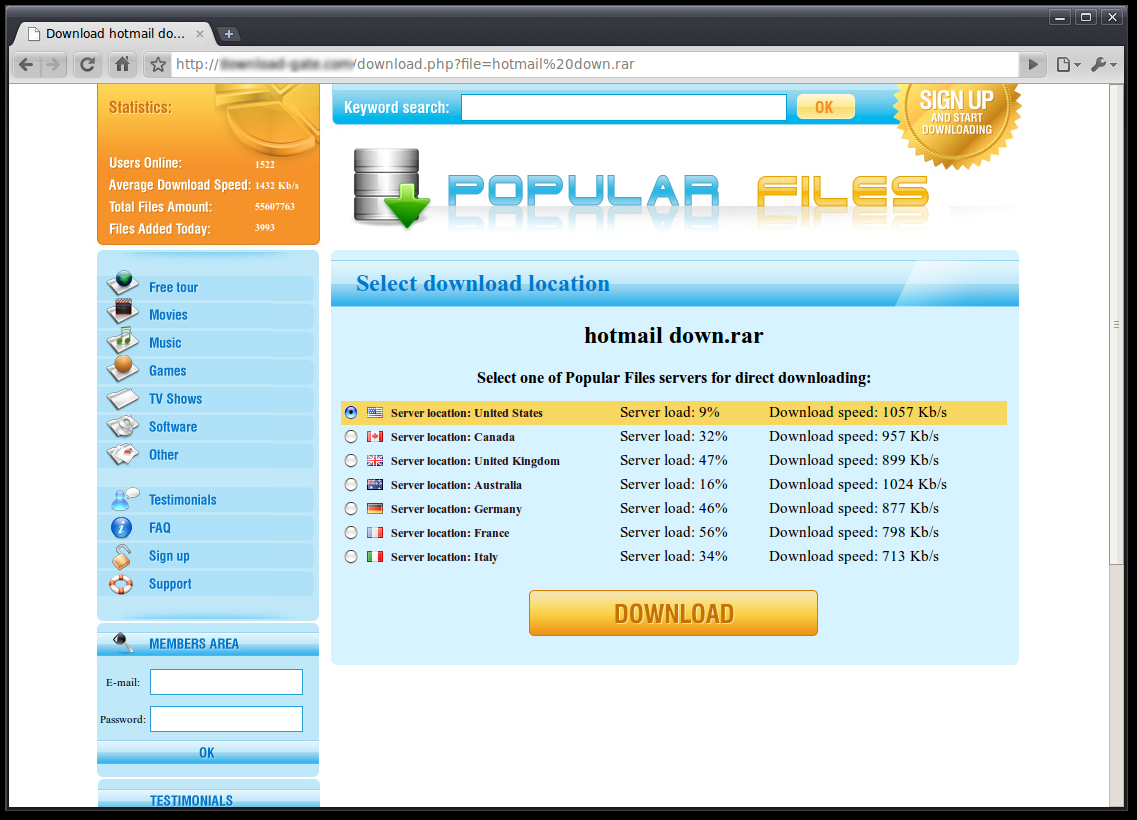Click the TV Shows icon
Viewport: 1137px width, 820px height.
[123, 398]
